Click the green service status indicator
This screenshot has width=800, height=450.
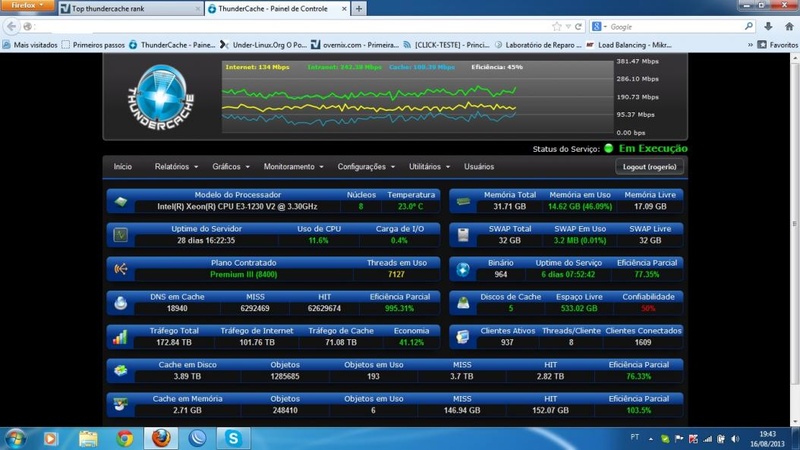point(608,148)
